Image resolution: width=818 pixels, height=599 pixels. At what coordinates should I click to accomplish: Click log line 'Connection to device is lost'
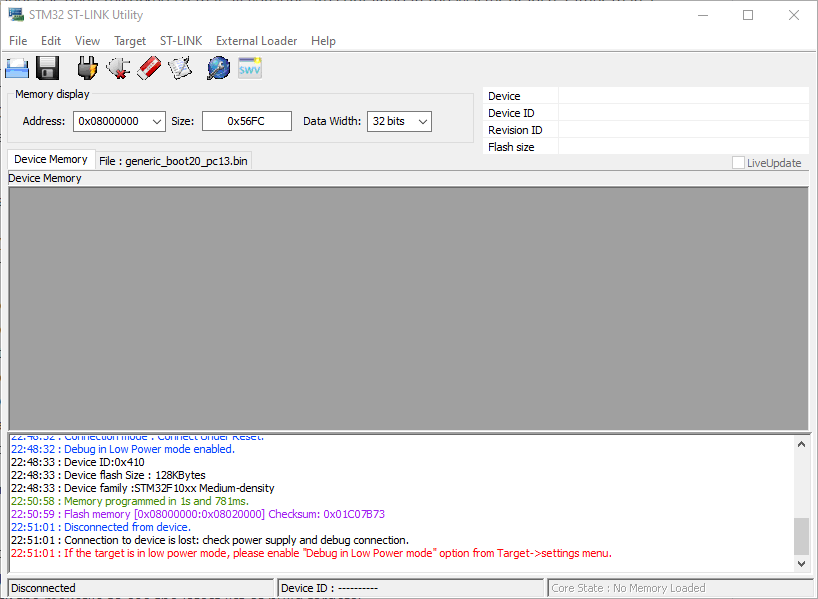[210, 541]
